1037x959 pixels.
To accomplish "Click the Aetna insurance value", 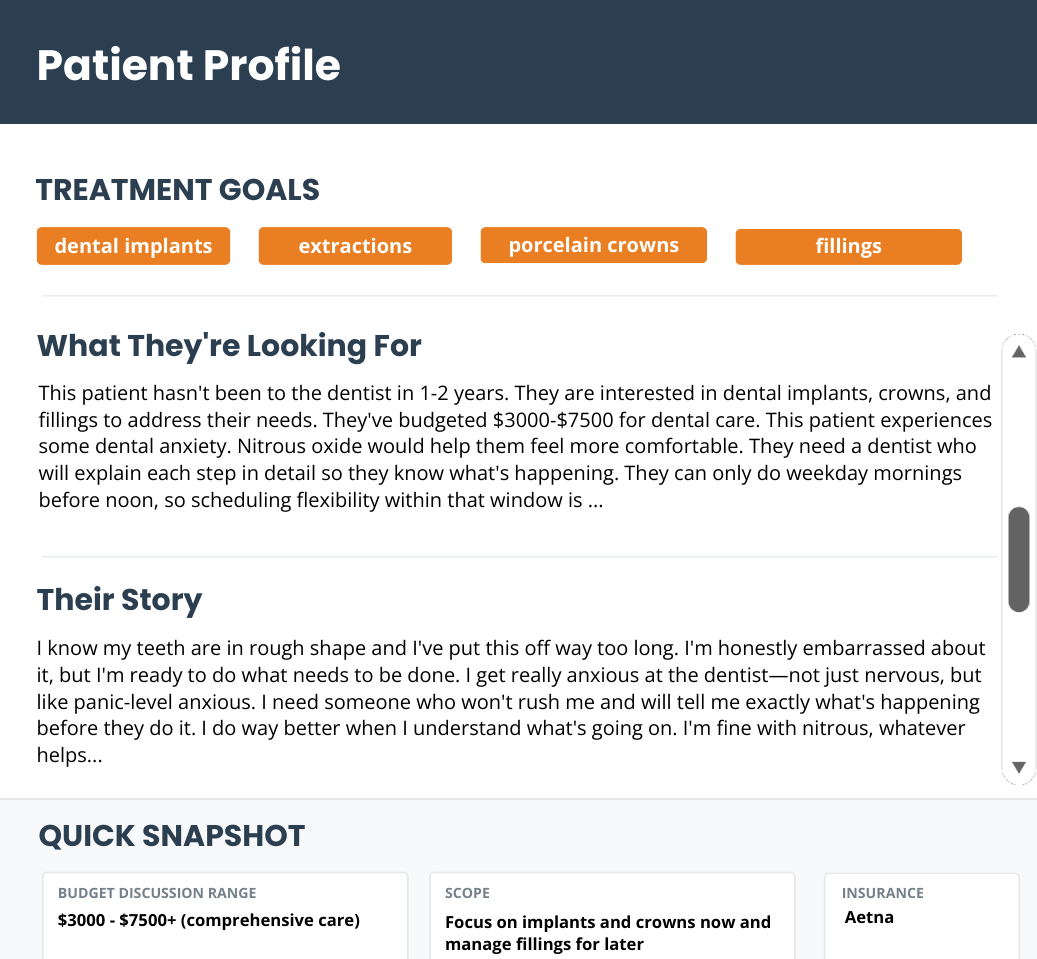I will pyautogui.click(x=869, y=917).
